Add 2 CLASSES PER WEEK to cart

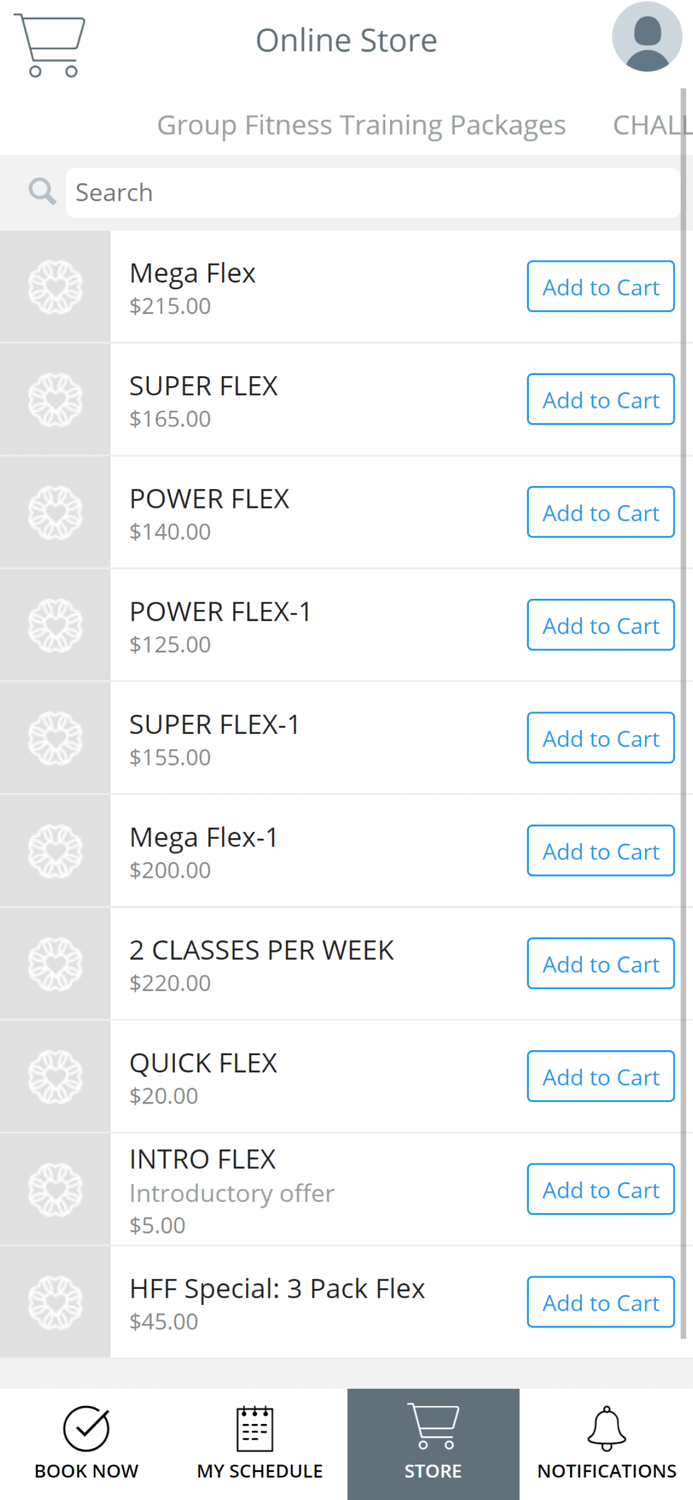600,963
